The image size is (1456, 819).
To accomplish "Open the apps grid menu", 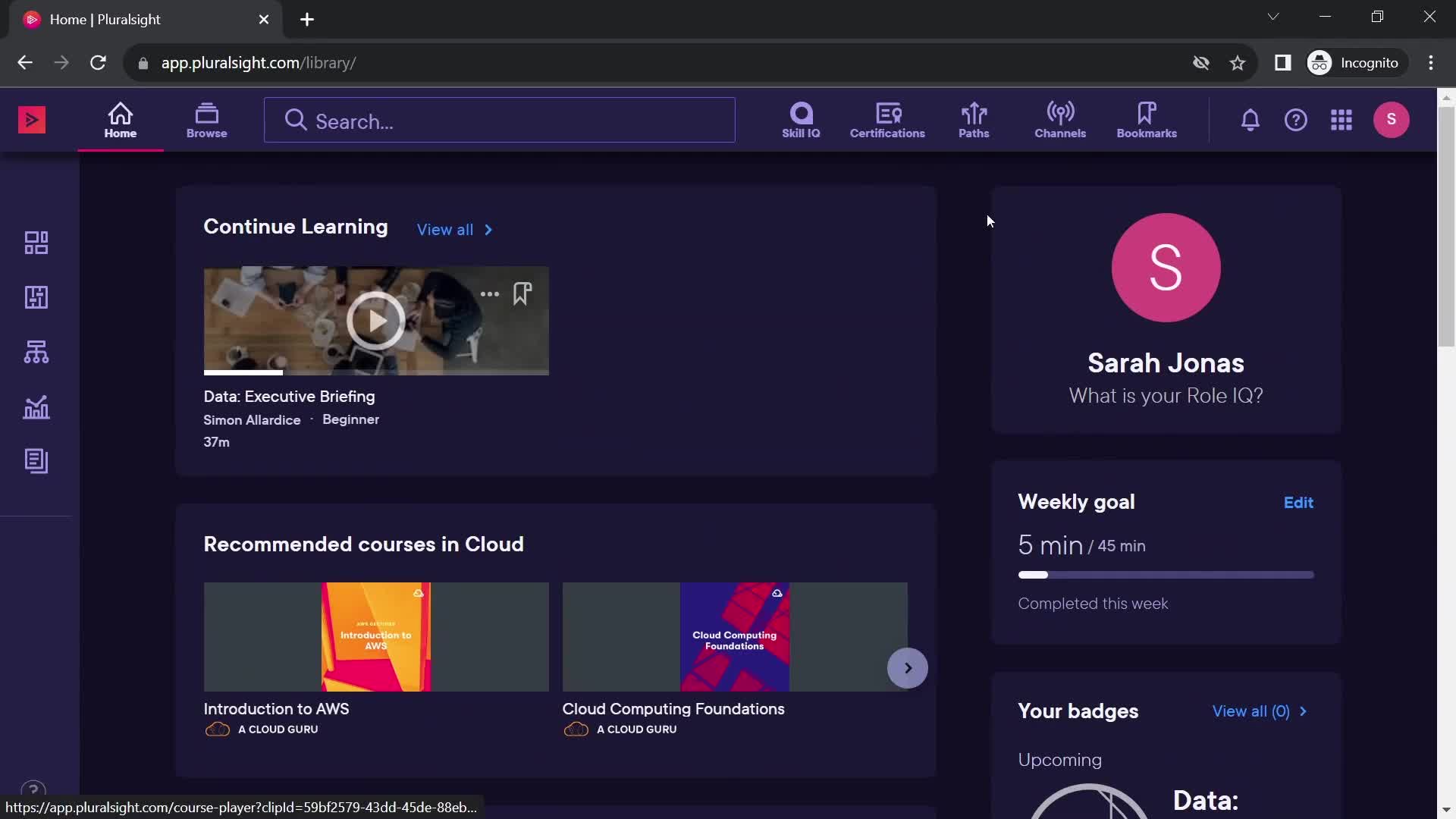I will (x=1341, y=120).
